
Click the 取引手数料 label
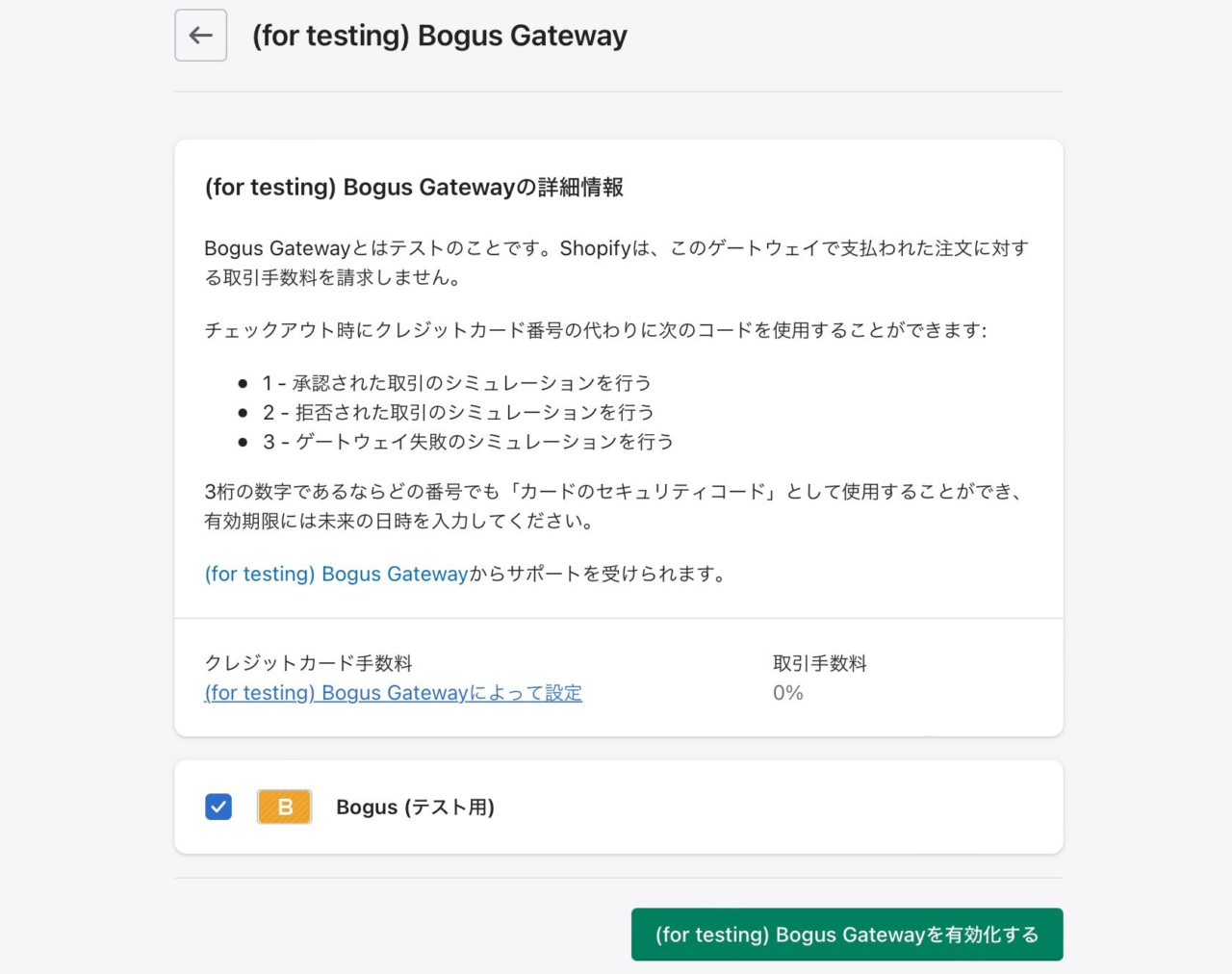(820, 663)
